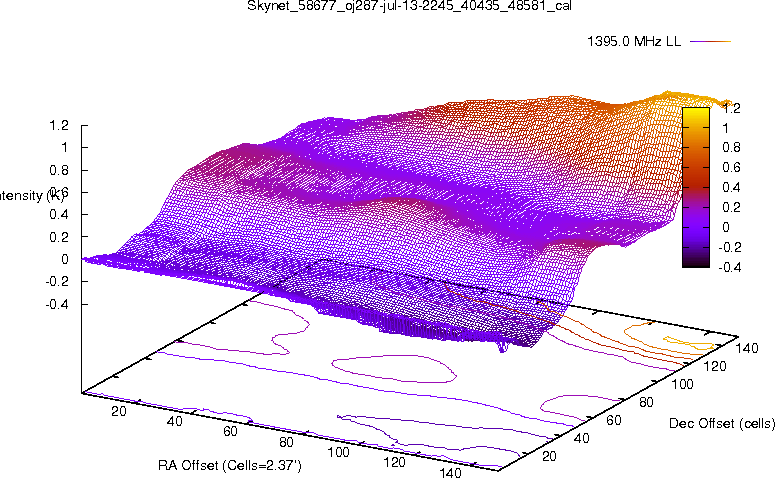The image size is (775, 478).
Task: Click the dark end of the color bar near -0.4
Action: click(695, 263)
